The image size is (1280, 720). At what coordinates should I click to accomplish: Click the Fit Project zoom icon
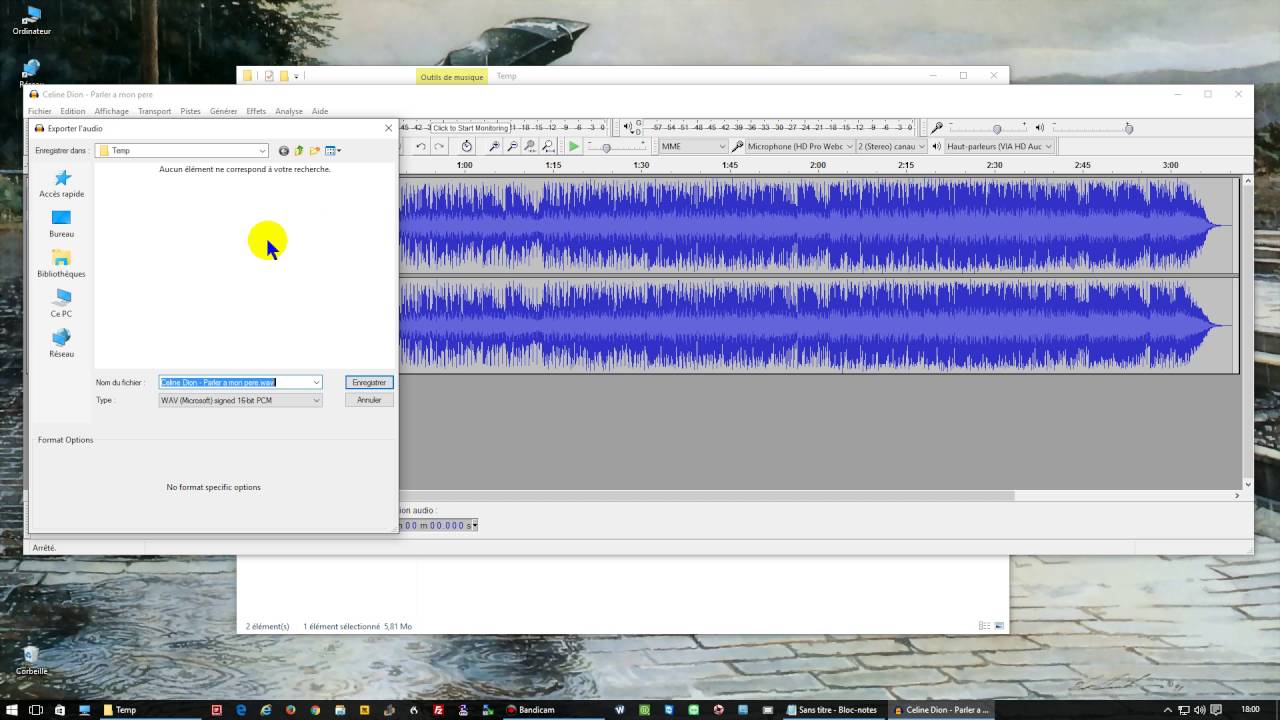[548, 146]
